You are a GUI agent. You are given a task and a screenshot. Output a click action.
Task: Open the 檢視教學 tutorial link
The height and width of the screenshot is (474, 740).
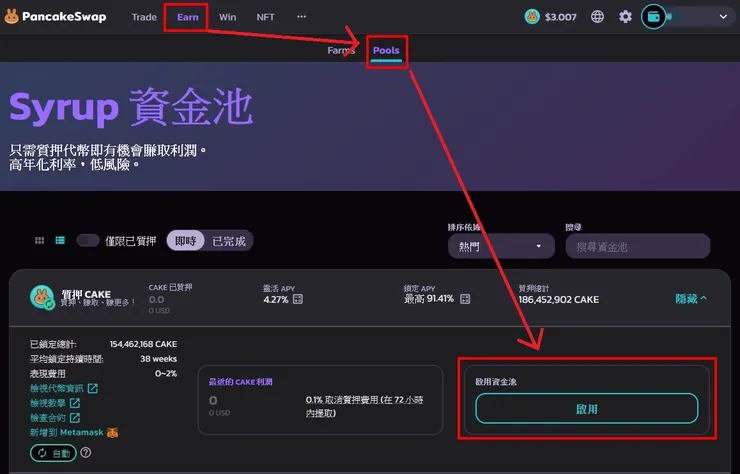tap(55, 403)
